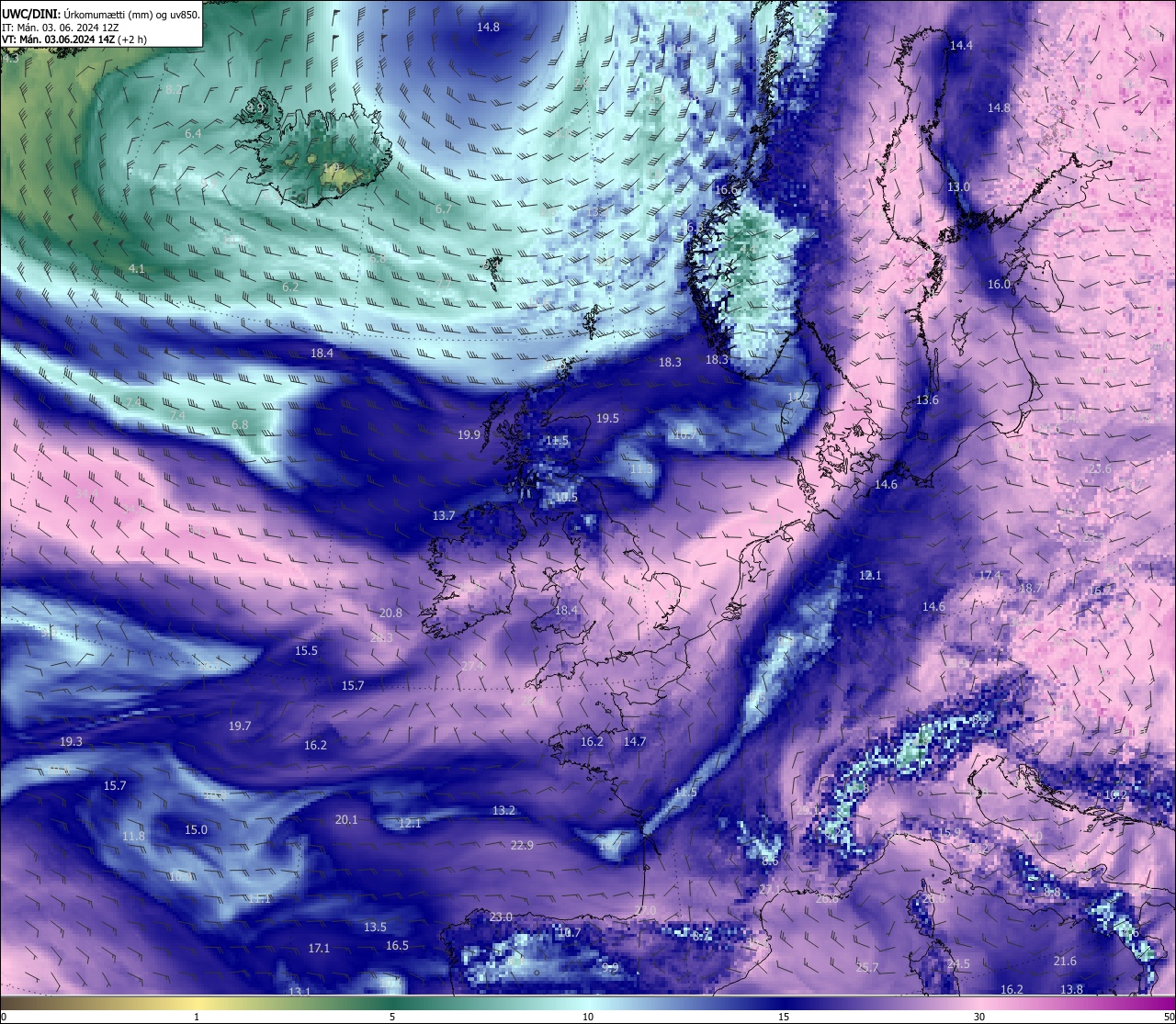Click the 'IT: Mán. 03. 06. 2024 12Z' line
The height and width of the screenshot is (1024, 1176).
[61, 28]
